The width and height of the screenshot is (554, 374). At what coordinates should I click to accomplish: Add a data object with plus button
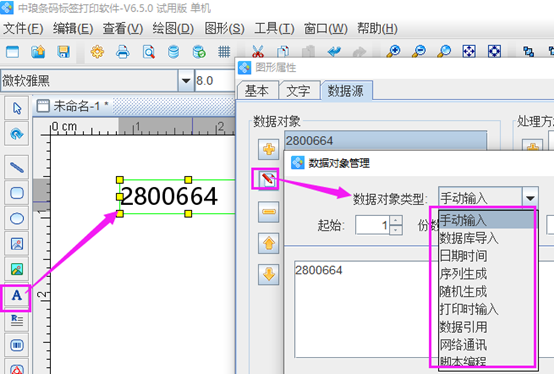click(269, 149)
